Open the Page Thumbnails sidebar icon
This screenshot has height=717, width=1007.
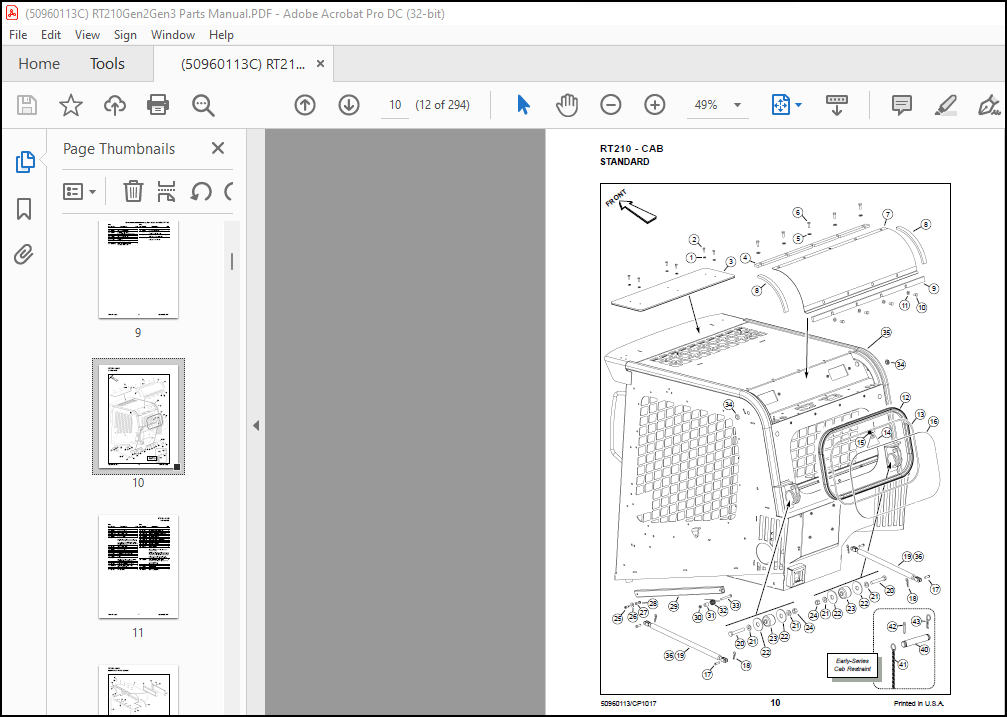(x=24, y=162)
